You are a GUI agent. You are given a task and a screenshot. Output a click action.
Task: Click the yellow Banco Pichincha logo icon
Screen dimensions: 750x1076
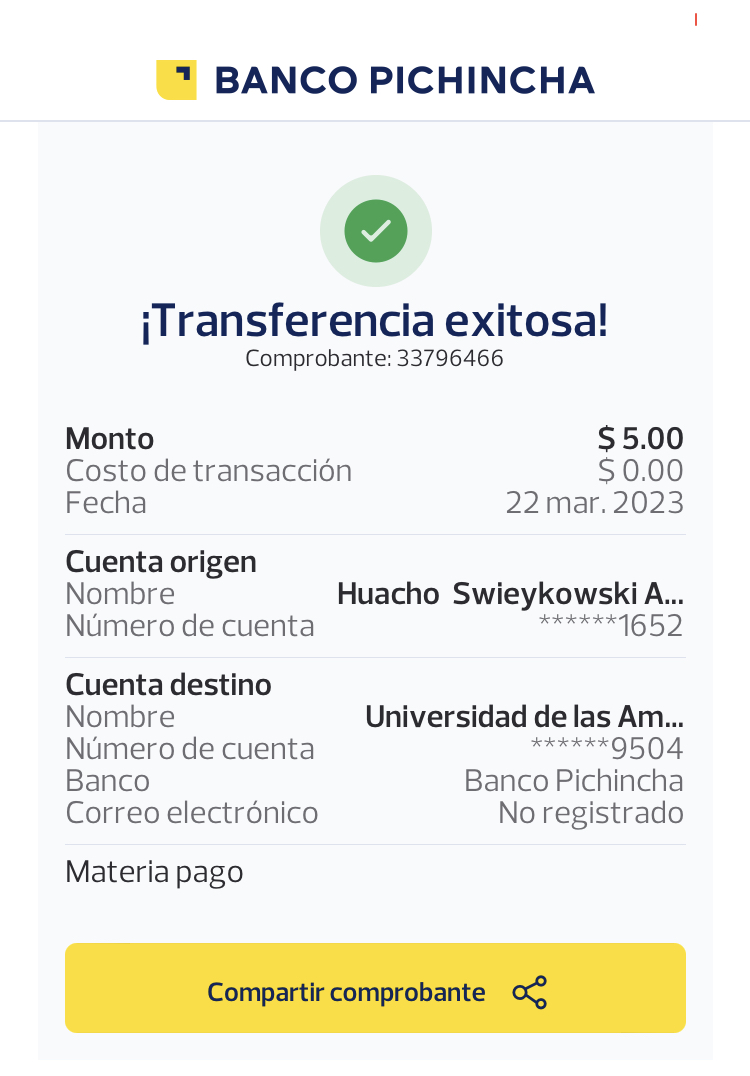pos(176,80)
